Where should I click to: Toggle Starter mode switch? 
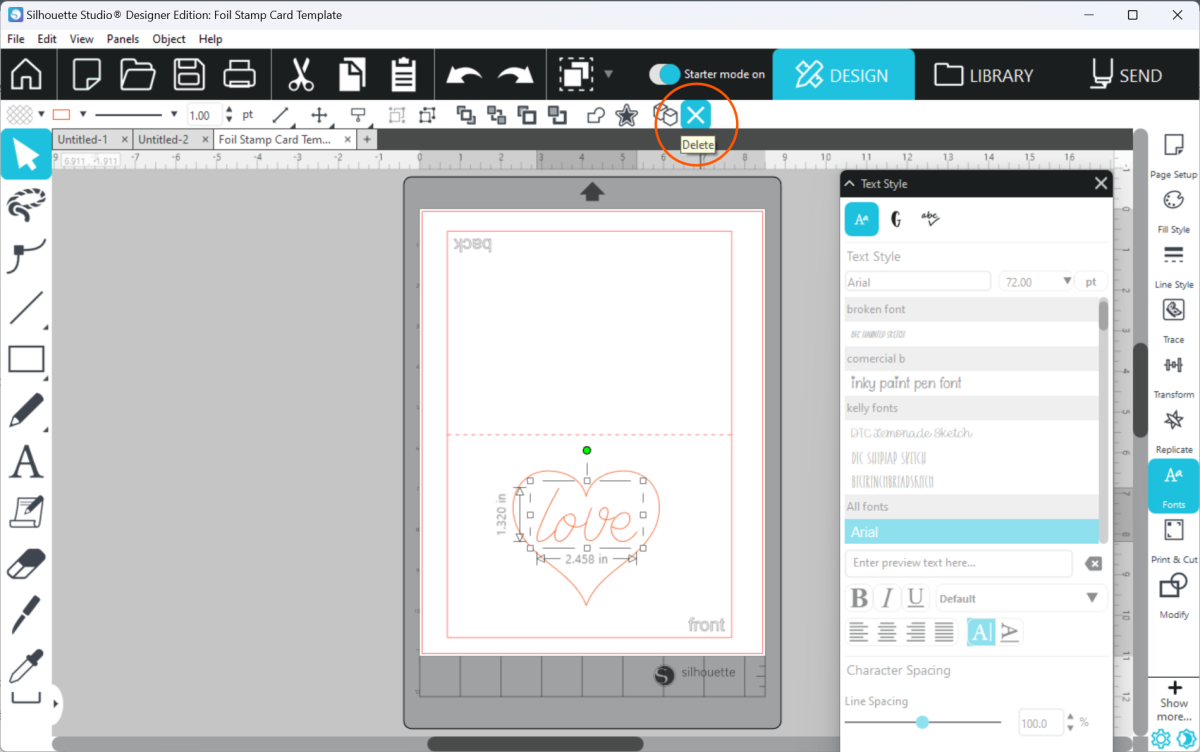point(663,75)
